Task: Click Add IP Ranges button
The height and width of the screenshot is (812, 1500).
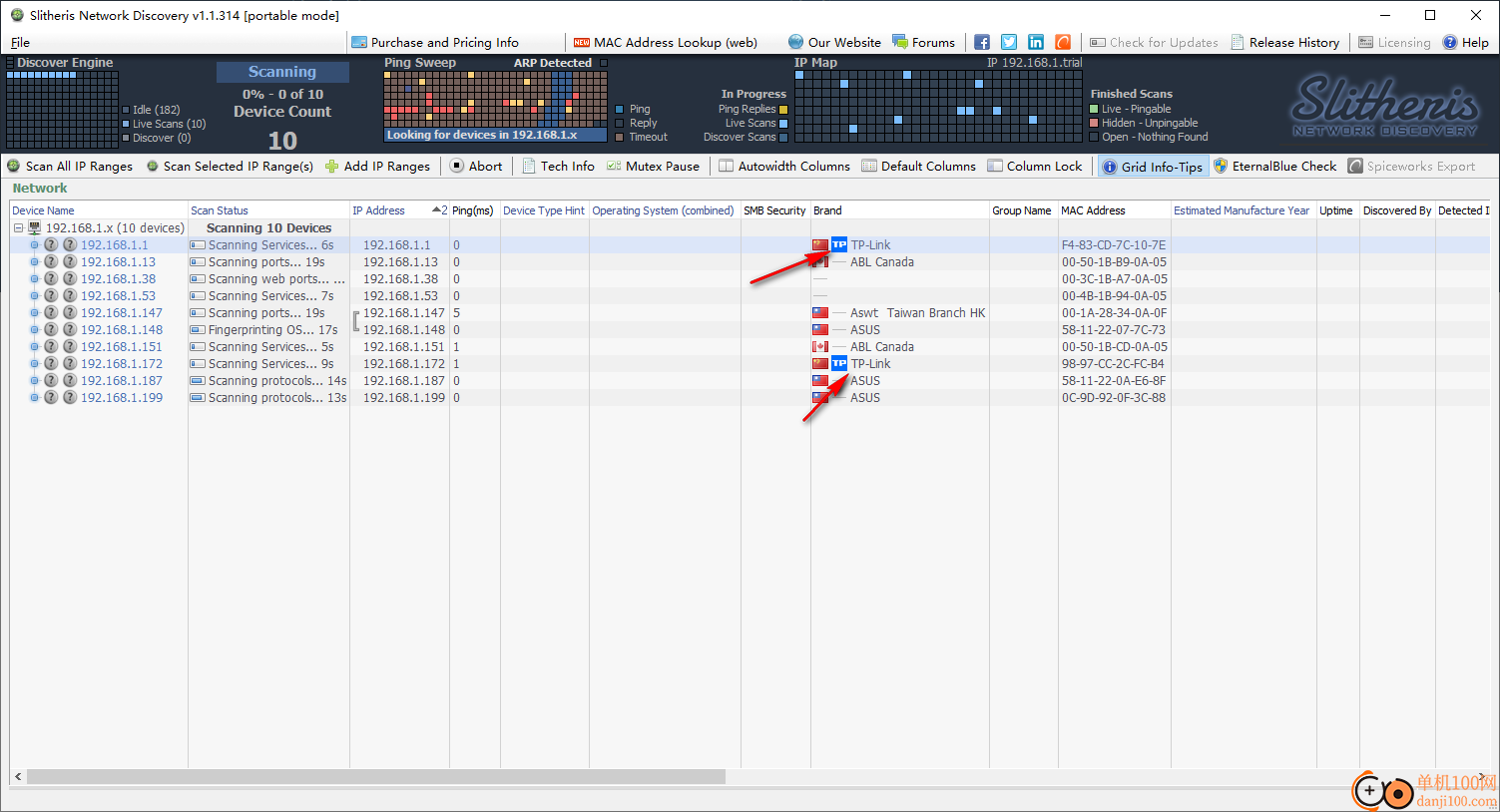Action: click(377, 166)
